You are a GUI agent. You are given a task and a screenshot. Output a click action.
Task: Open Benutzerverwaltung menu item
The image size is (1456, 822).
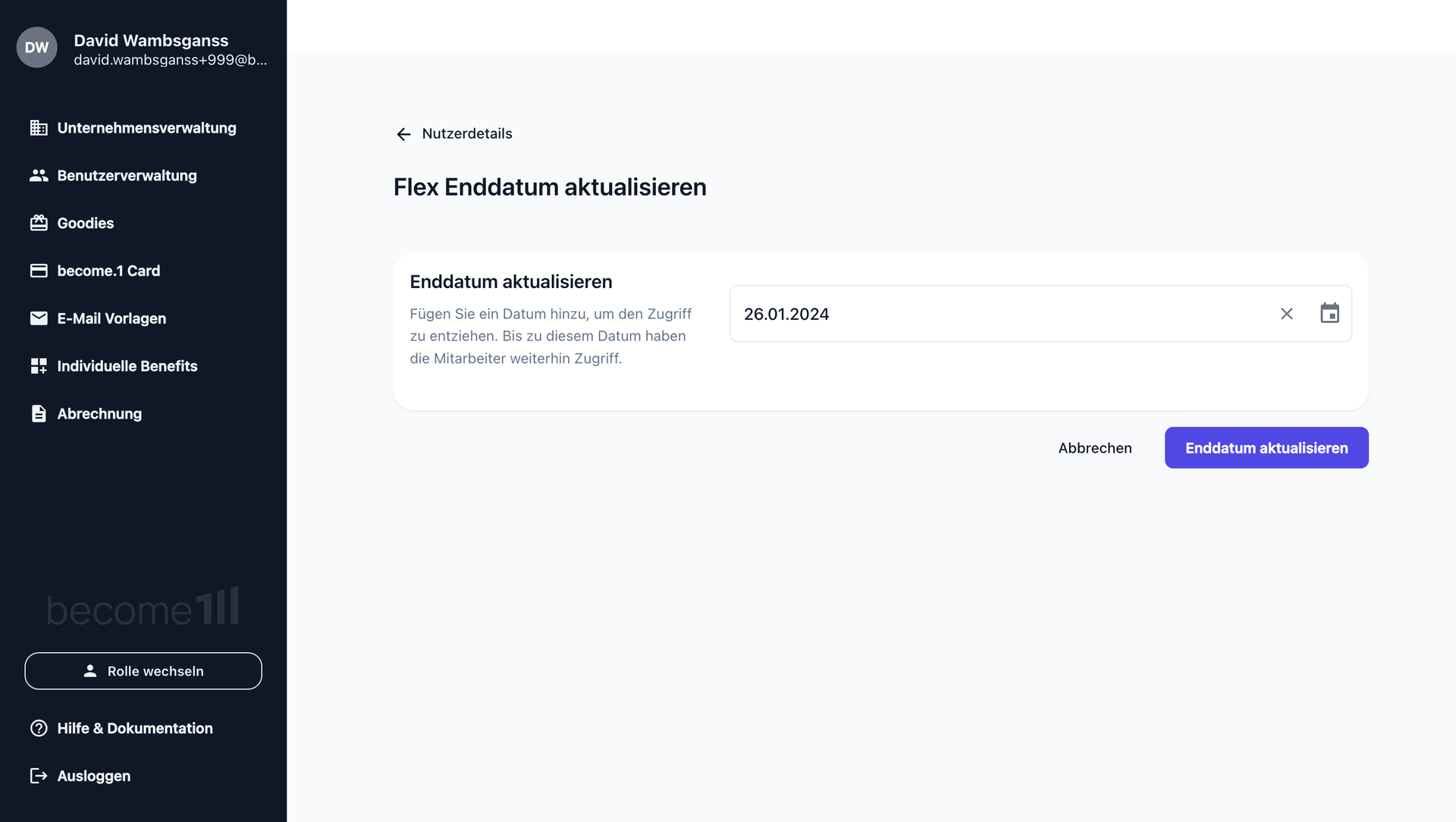tap(127, 176)
